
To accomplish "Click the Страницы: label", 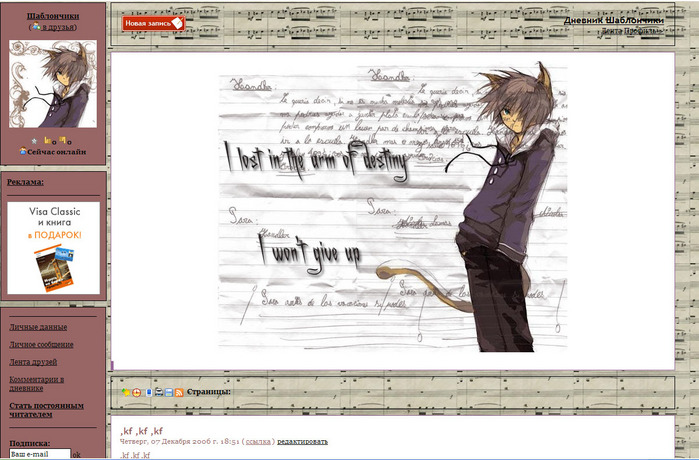I will pos(209,392).
